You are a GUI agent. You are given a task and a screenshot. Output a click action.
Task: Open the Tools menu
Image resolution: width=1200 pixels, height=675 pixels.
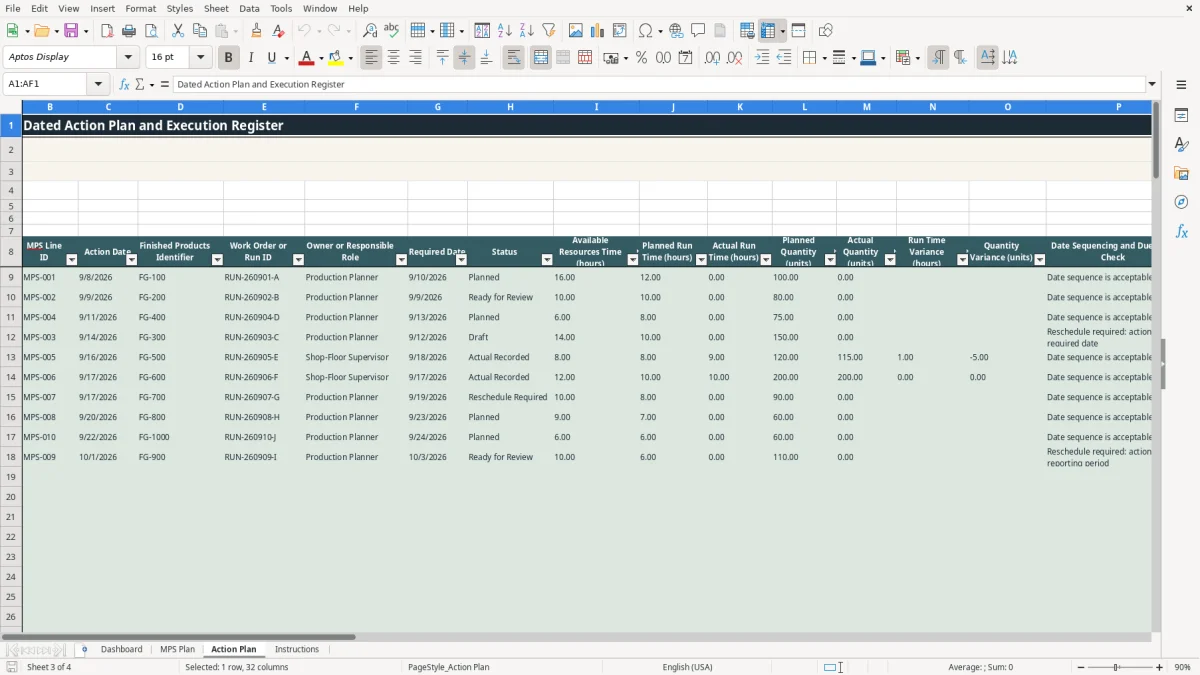281,8
